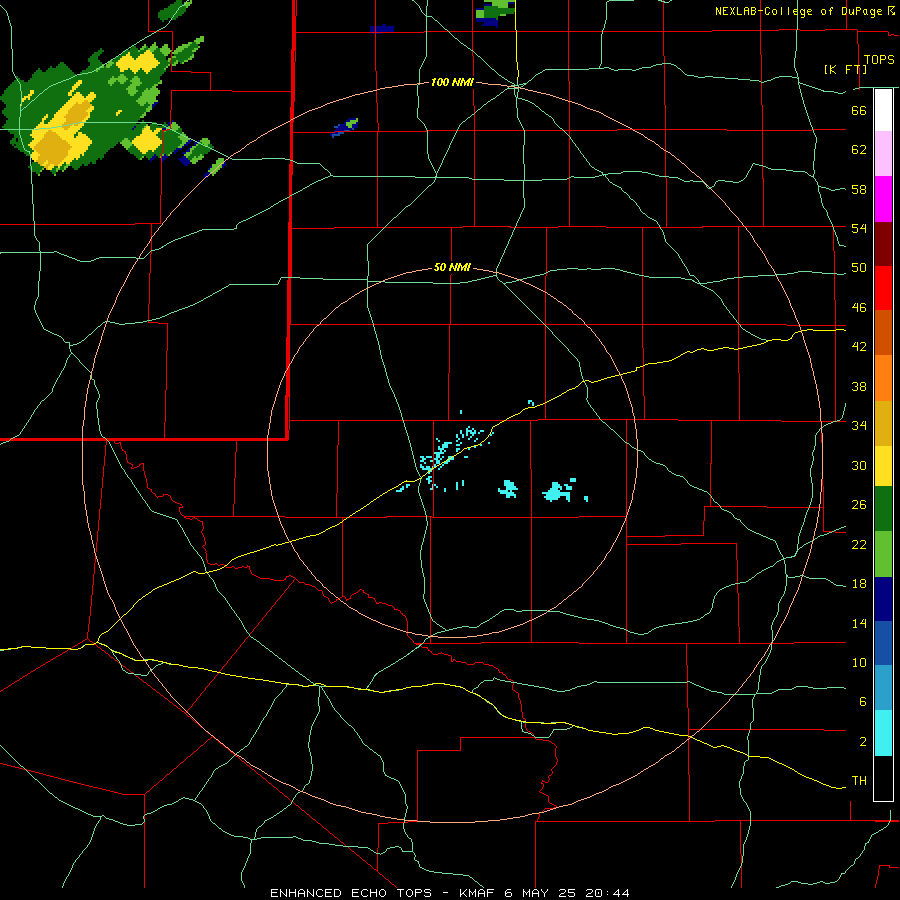The width and height of the screenshot is (900, 900).
Task: Click the 'NEXLAB-College of DuPage' credit text
Action: point(800,11)
